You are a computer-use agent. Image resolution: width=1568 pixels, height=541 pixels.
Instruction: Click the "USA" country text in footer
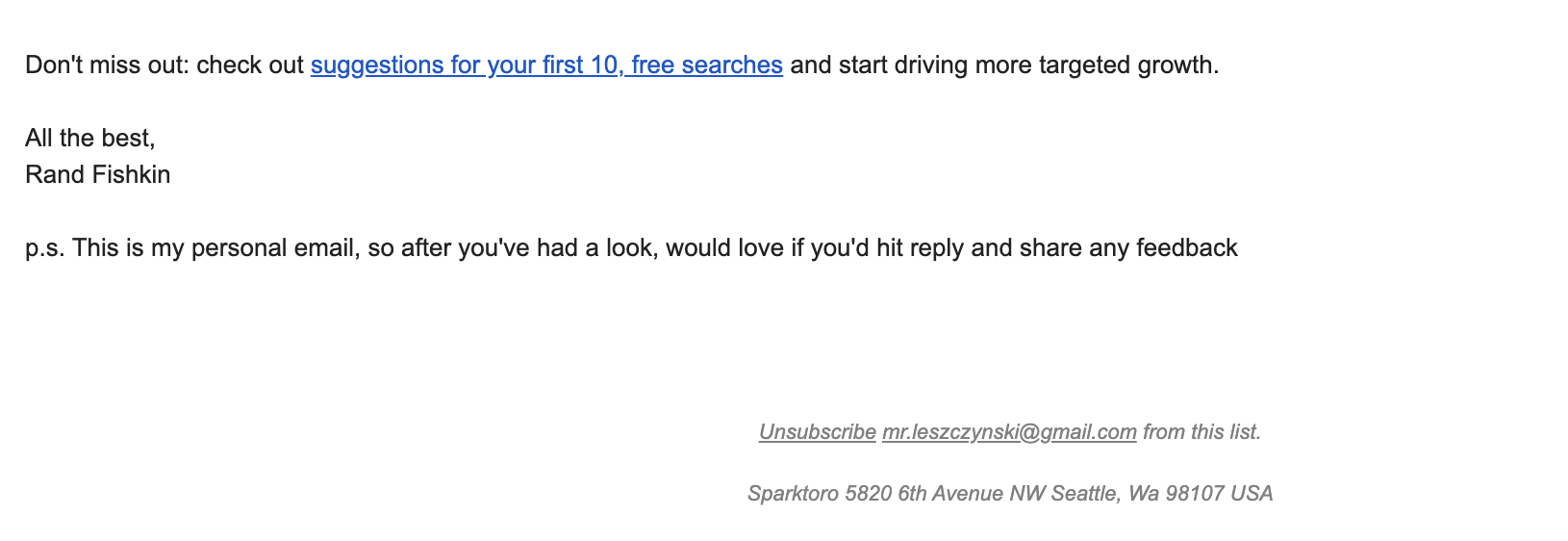pyautogui.click(x=1252, y=494)
